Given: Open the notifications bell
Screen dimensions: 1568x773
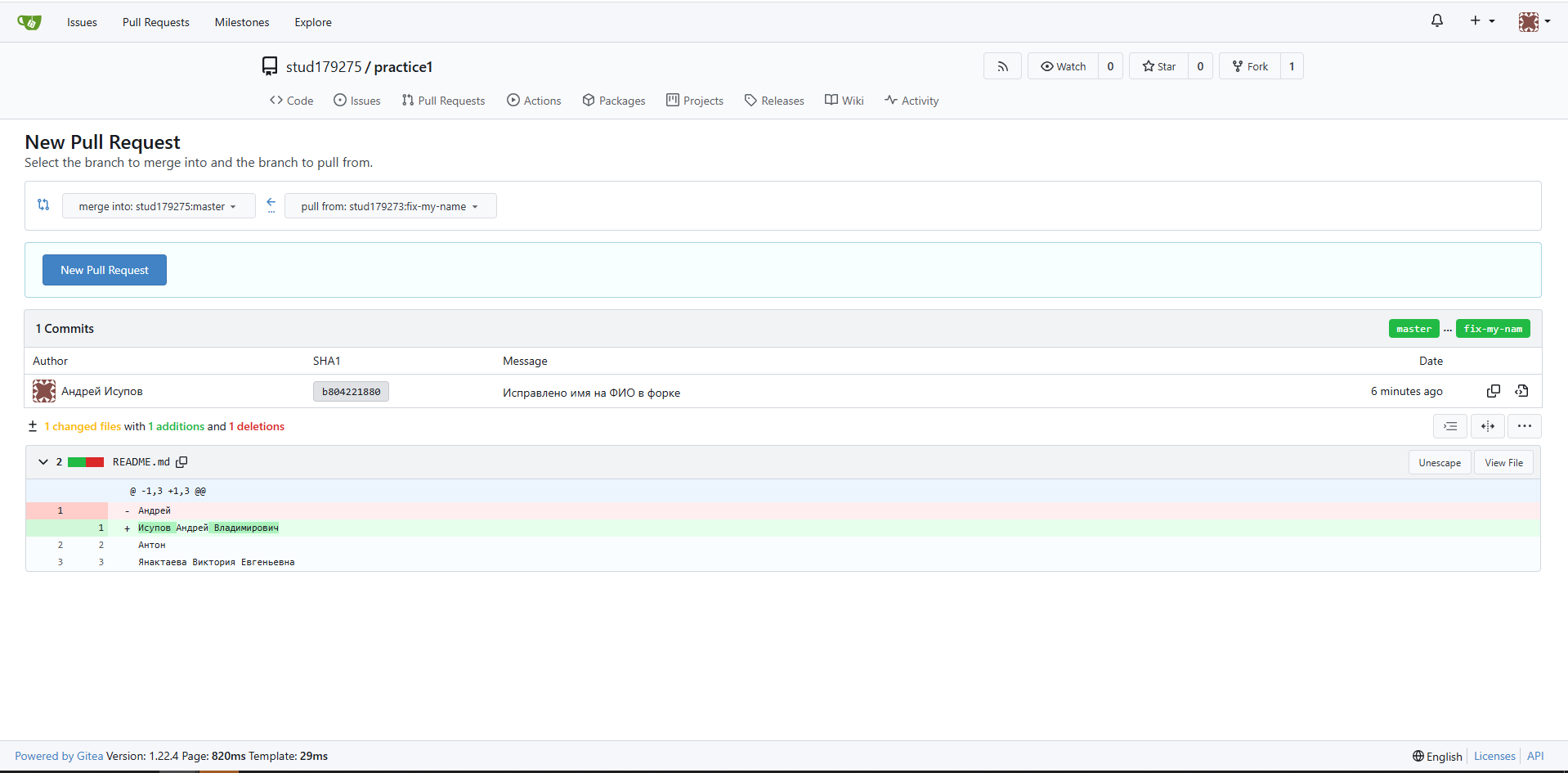Looking at the screenshot, I should click(1436, 21).
